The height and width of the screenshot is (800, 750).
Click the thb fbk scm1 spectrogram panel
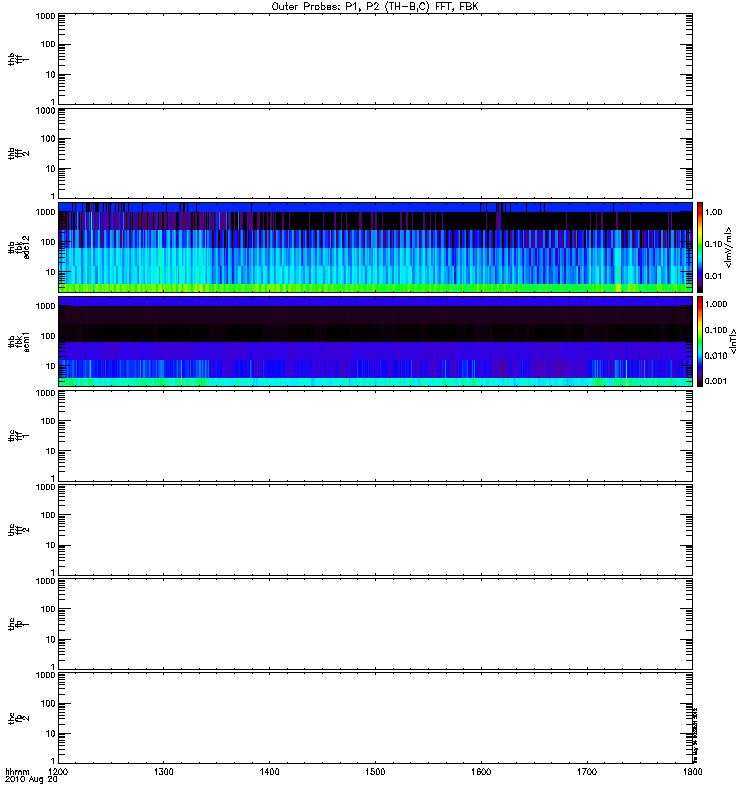tap(375, 341)
